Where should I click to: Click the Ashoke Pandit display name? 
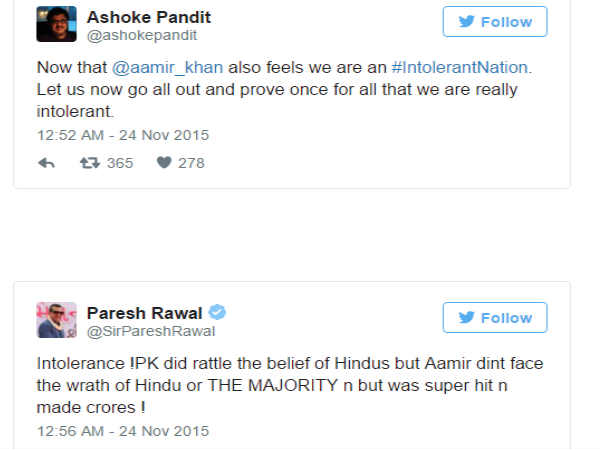click(149, 16)
